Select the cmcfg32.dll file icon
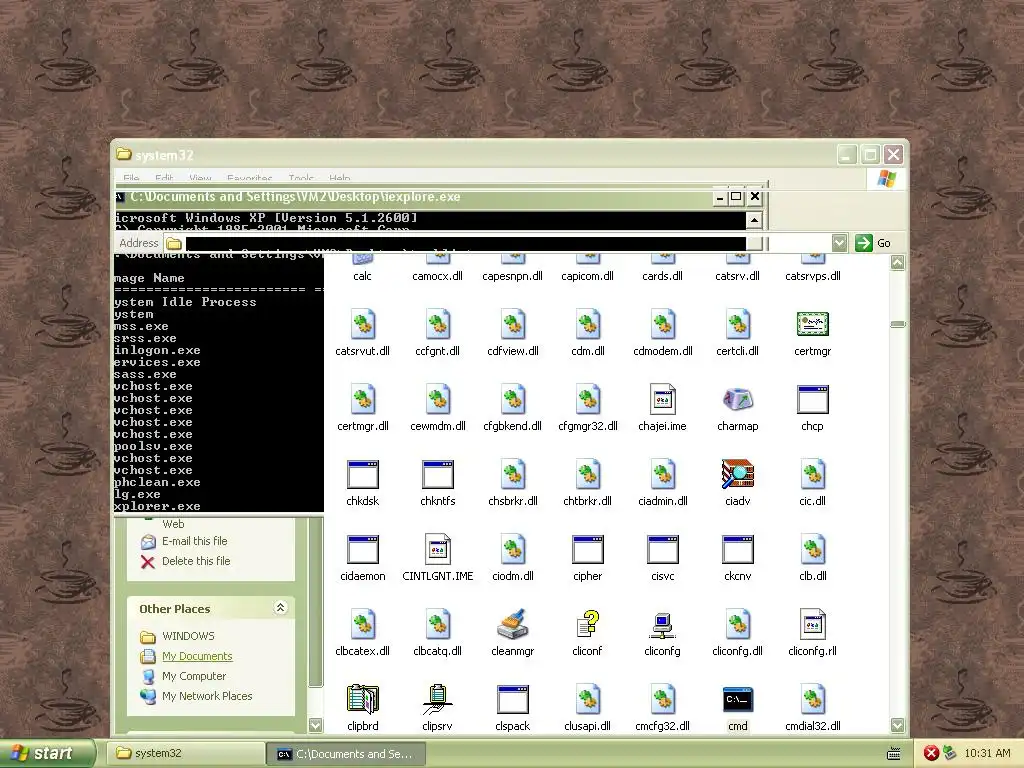This screenshot has height=768, width=1024. click(x=662, y=700)
